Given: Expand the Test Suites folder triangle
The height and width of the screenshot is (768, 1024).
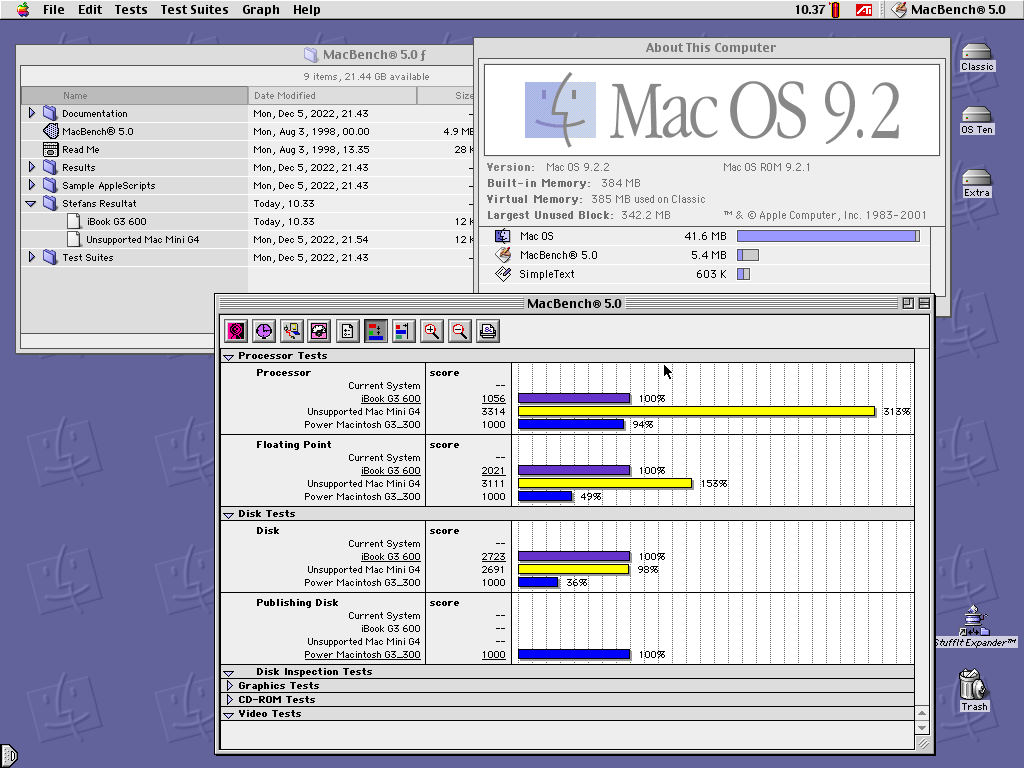Looking at the screenshot, I should (x=31, y=257).
